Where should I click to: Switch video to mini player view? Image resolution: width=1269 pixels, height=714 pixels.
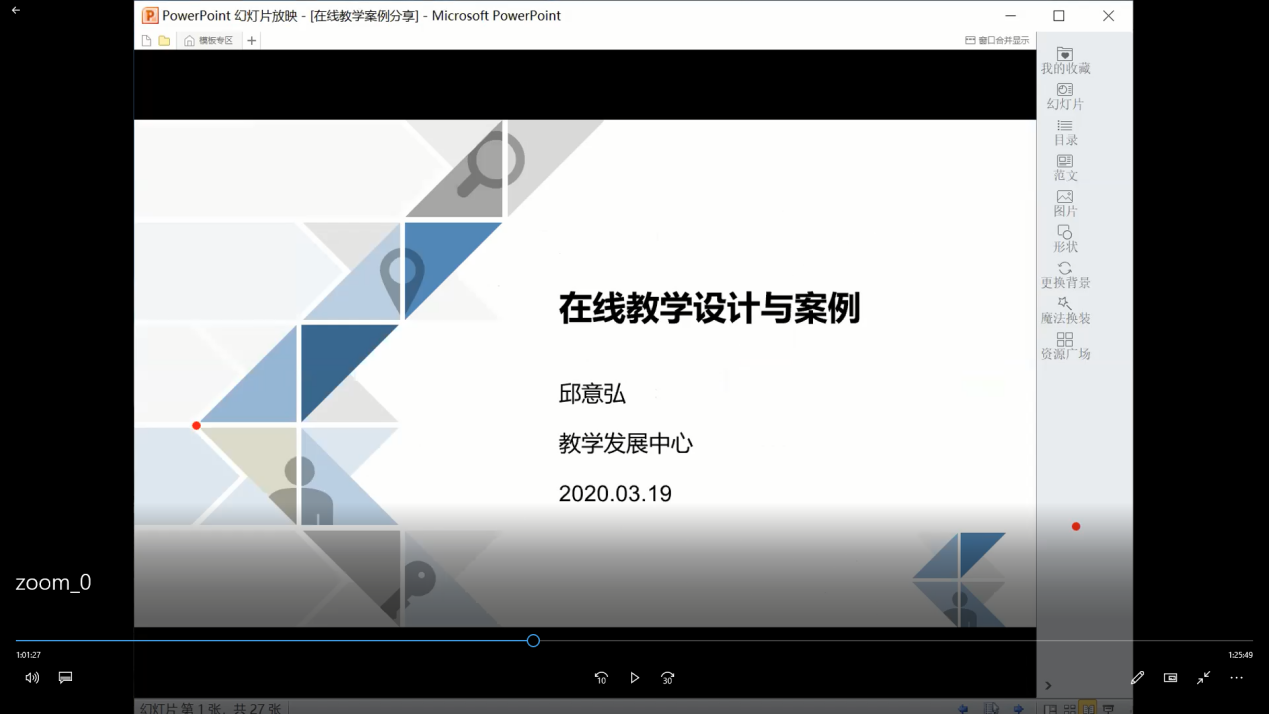click(x=1170, y=678)
